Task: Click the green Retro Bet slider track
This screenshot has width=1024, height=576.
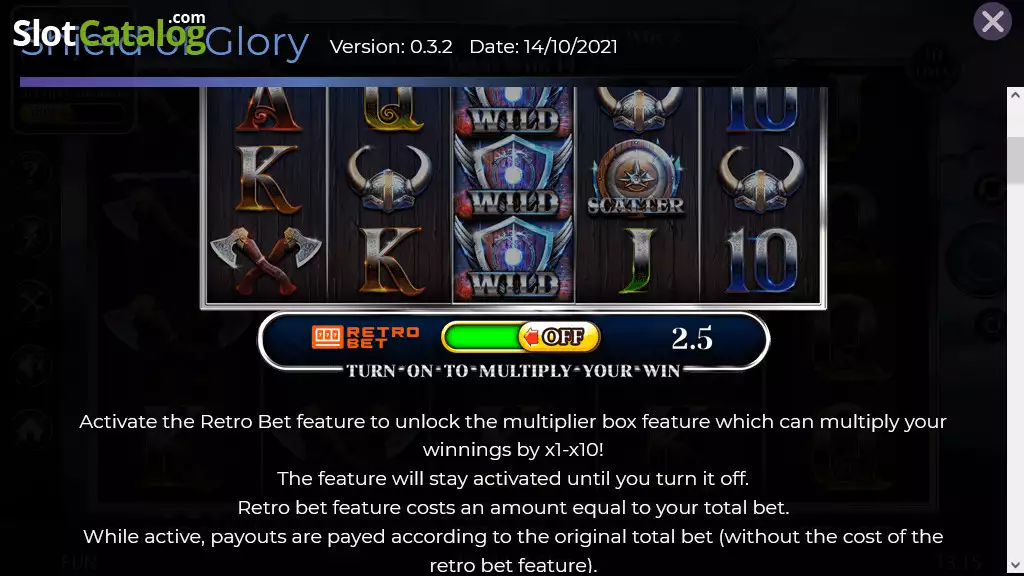Action: coord(481,337)
